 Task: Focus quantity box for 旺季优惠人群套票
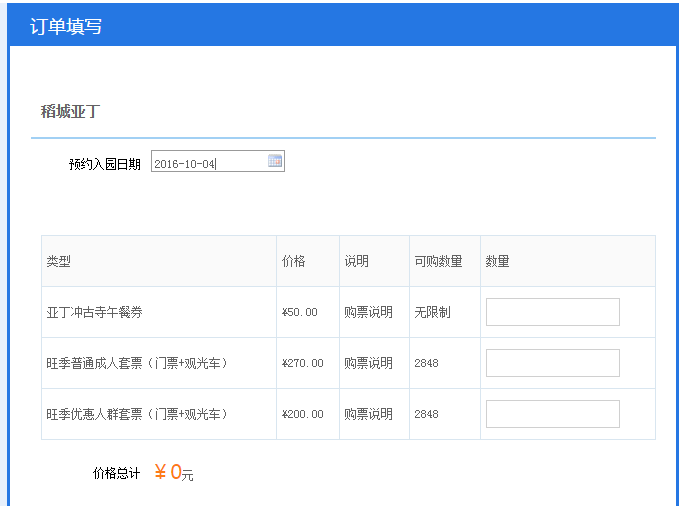pos(552,414)
